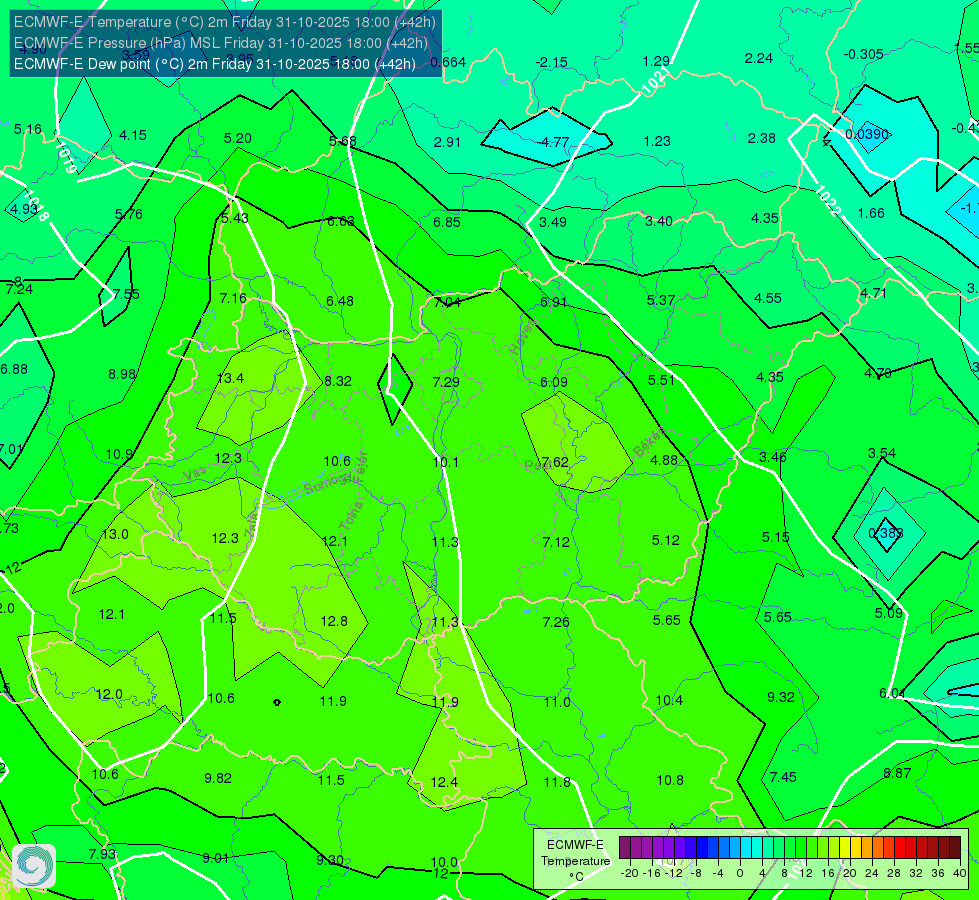Screen dimensions: 979x900
Task: Click the 13.0 temperature value
Action: (116, 534)
